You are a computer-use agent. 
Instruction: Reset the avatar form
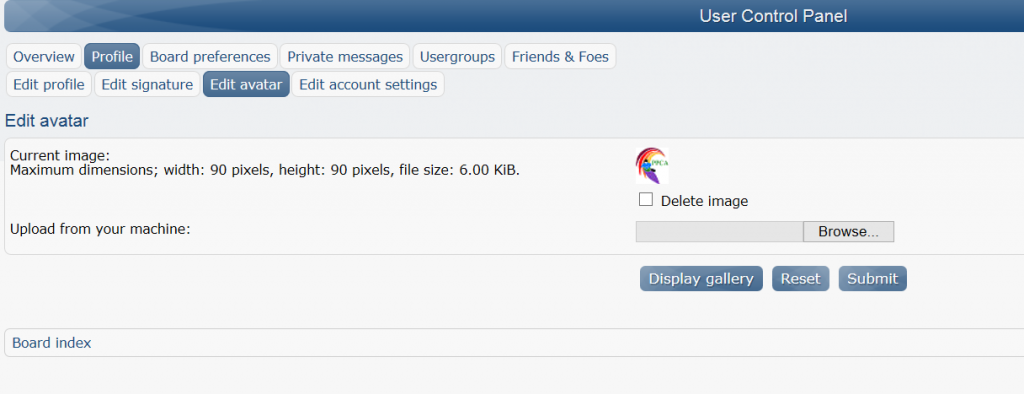click(x=801, y=278)
